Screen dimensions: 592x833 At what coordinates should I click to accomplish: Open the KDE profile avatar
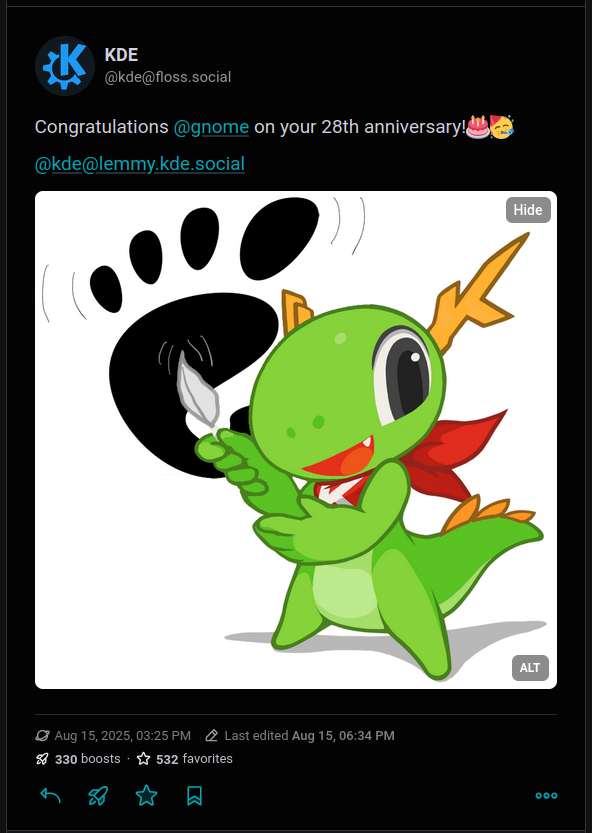click(65, 66)
